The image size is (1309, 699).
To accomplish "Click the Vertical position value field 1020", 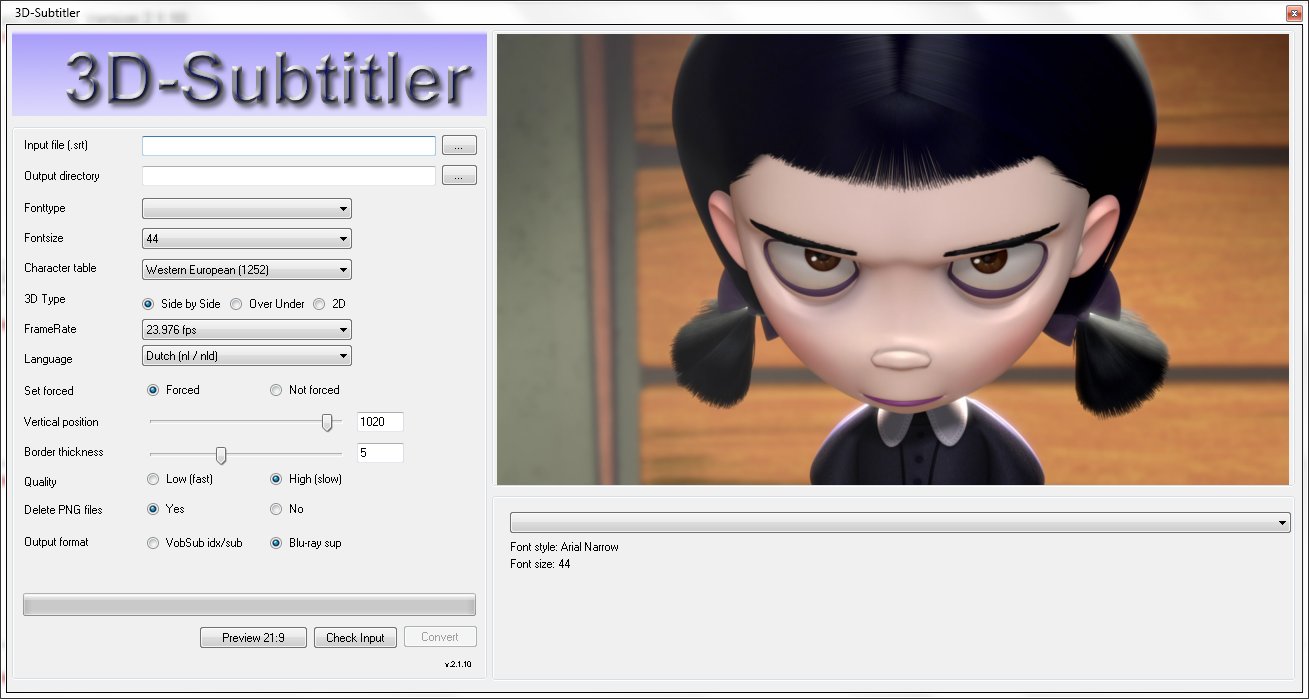I will click(x=380, y=422).
